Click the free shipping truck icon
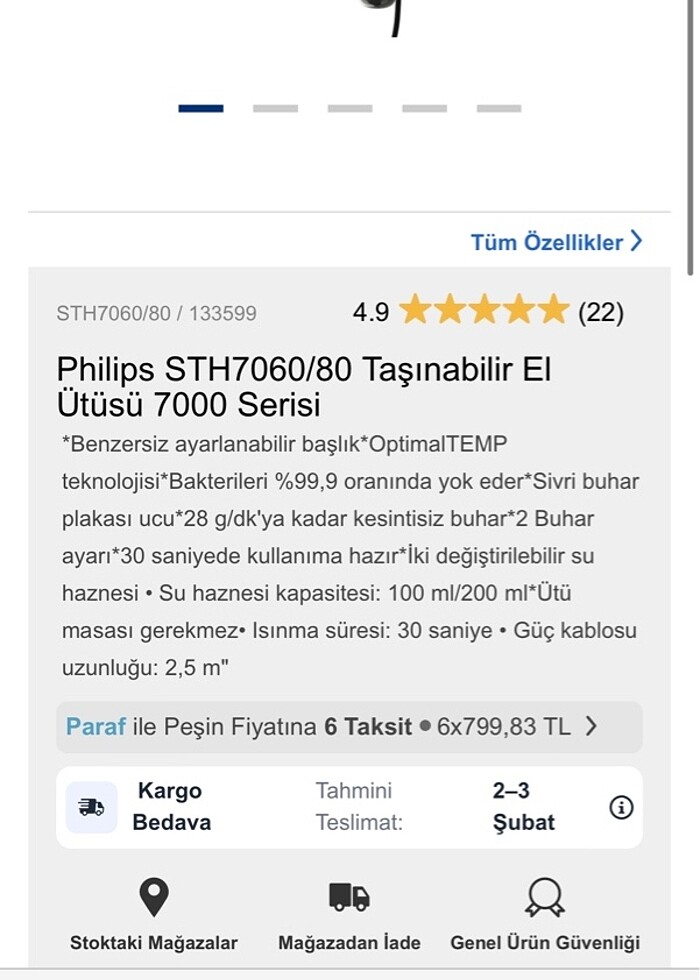700x980 pixels. click(90, 806)
